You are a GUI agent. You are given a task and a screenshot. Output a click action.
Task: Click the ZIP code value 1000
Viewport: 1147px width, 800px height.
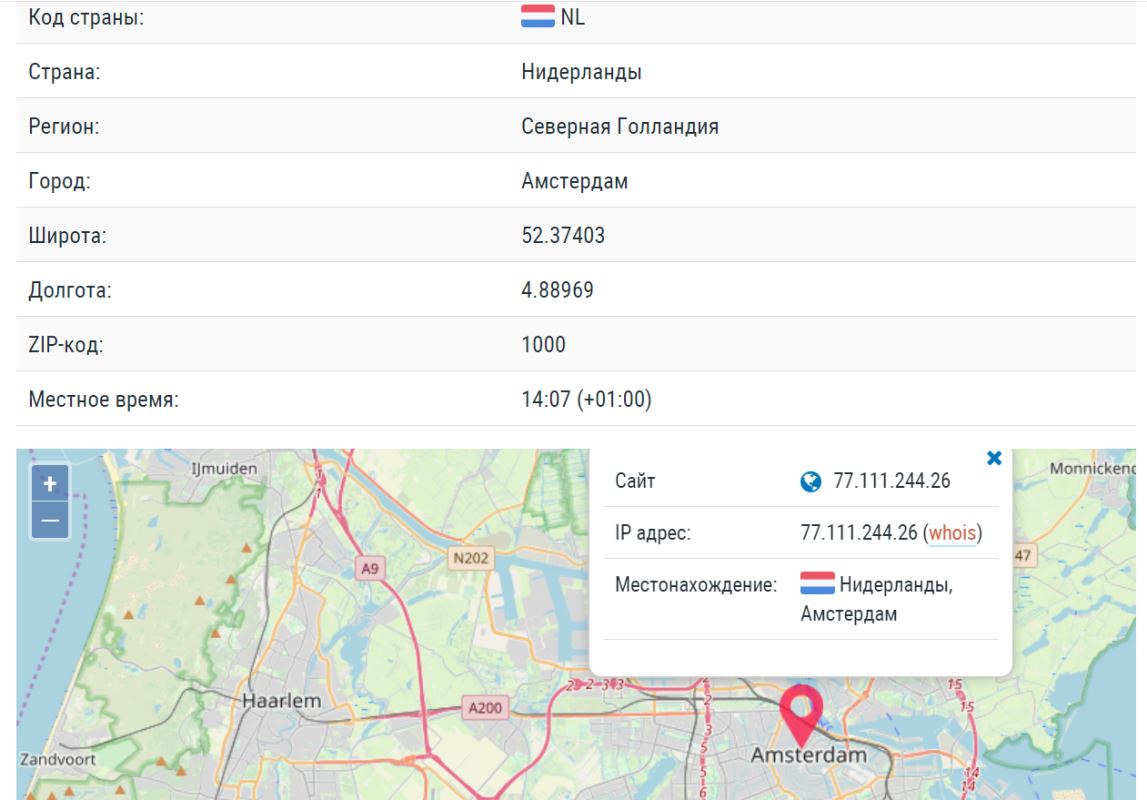(543, 345)
